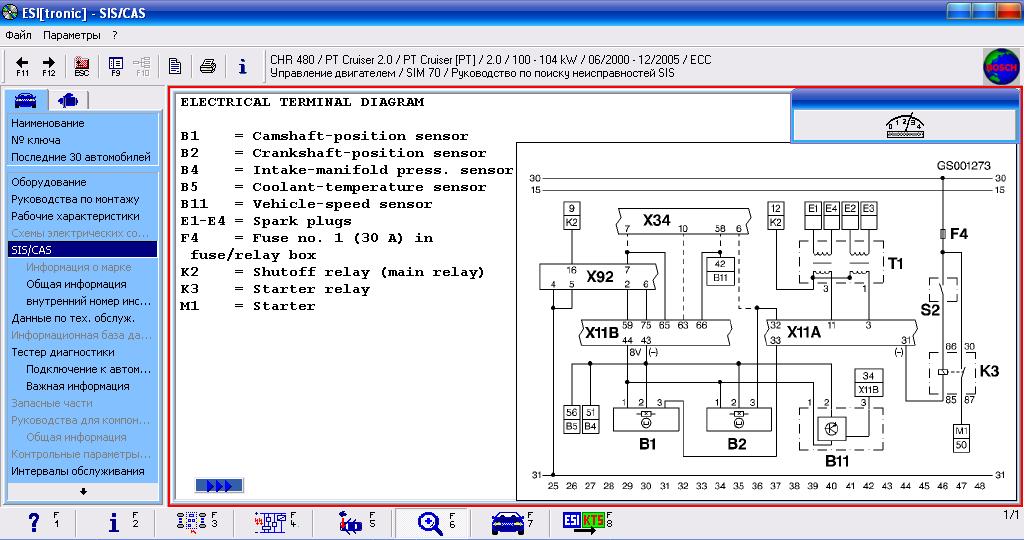The image size is (1026, 540).
Task: Open the ? help menu
Action: (115, 35)
